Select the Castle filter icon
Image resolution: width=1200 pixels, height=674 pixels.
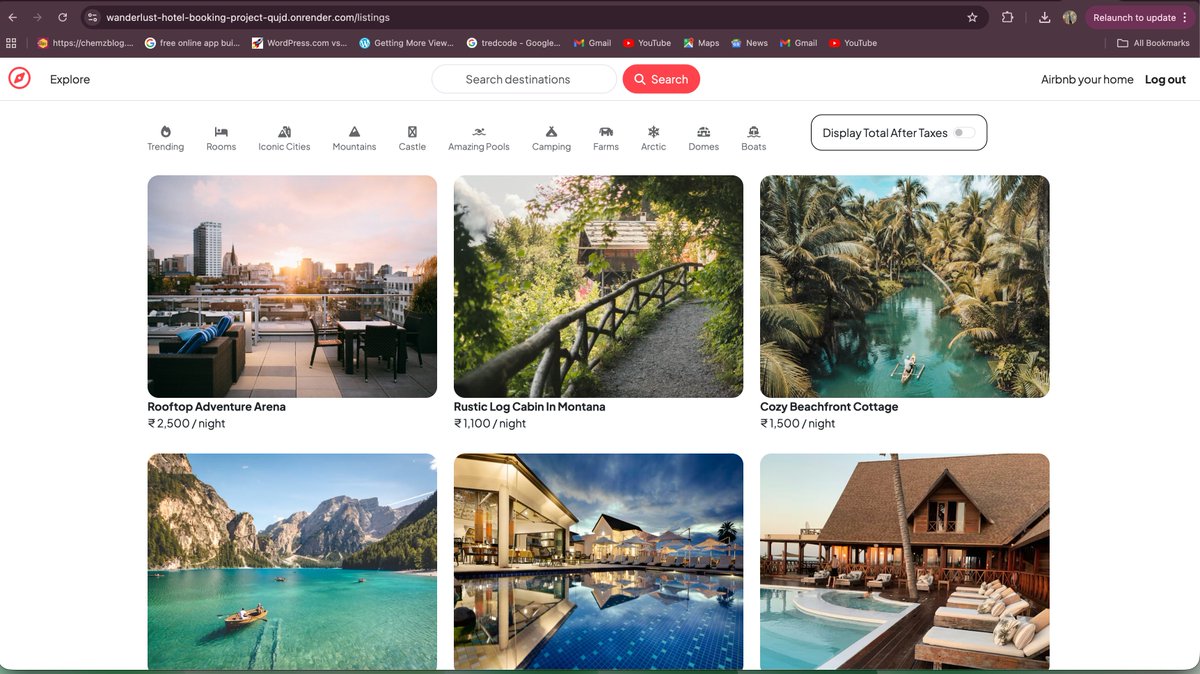pyautogui.click(x=412, y=131)
